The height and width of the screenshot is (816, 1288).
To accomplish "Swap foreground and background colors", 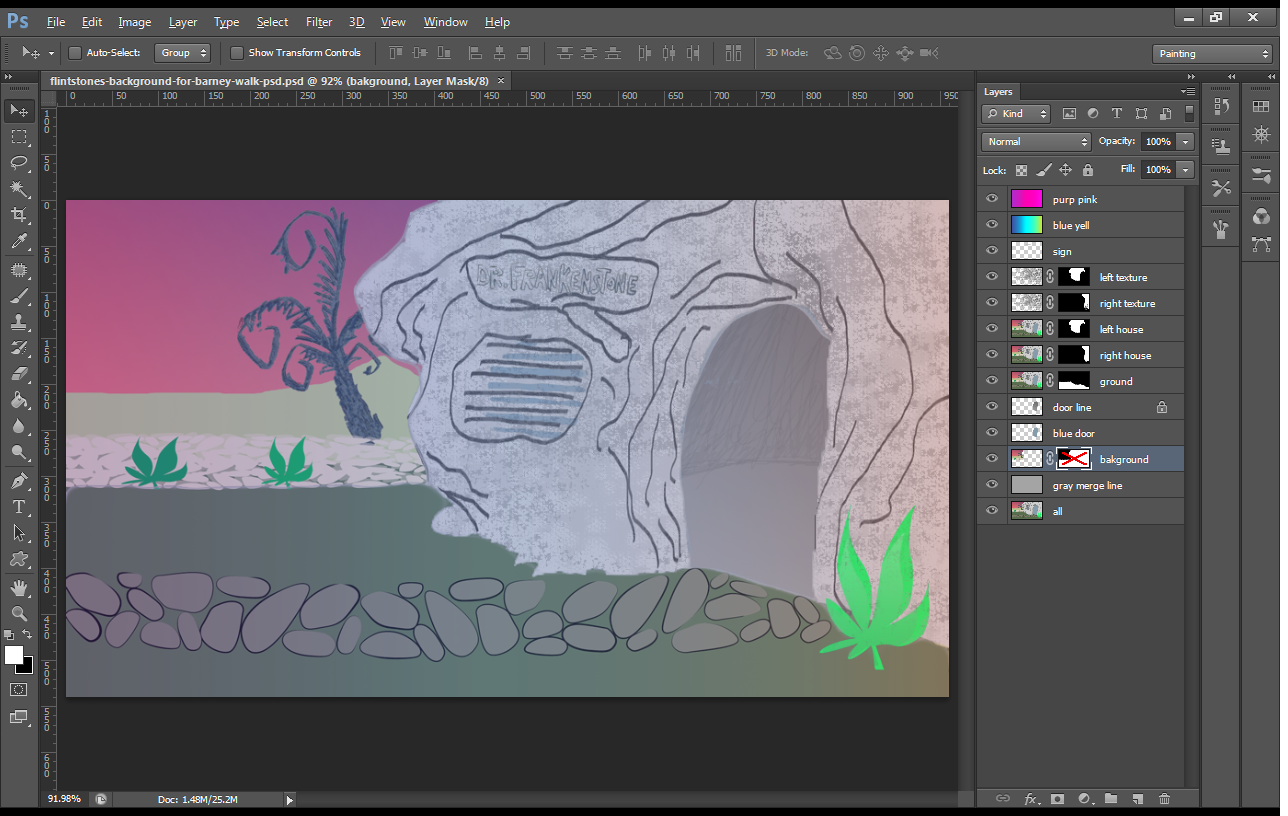I will [27, 635].
